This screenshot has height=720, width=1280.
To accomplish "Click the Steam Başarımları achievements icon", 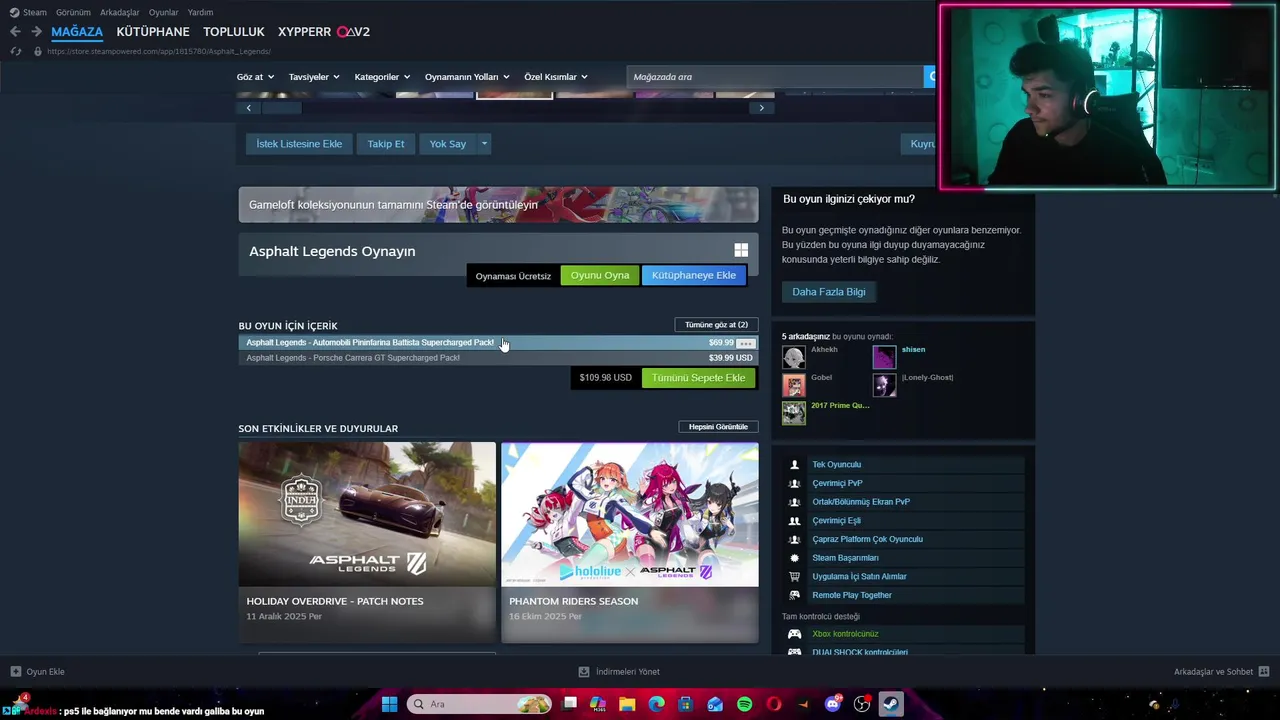I will tap(795, 558).
